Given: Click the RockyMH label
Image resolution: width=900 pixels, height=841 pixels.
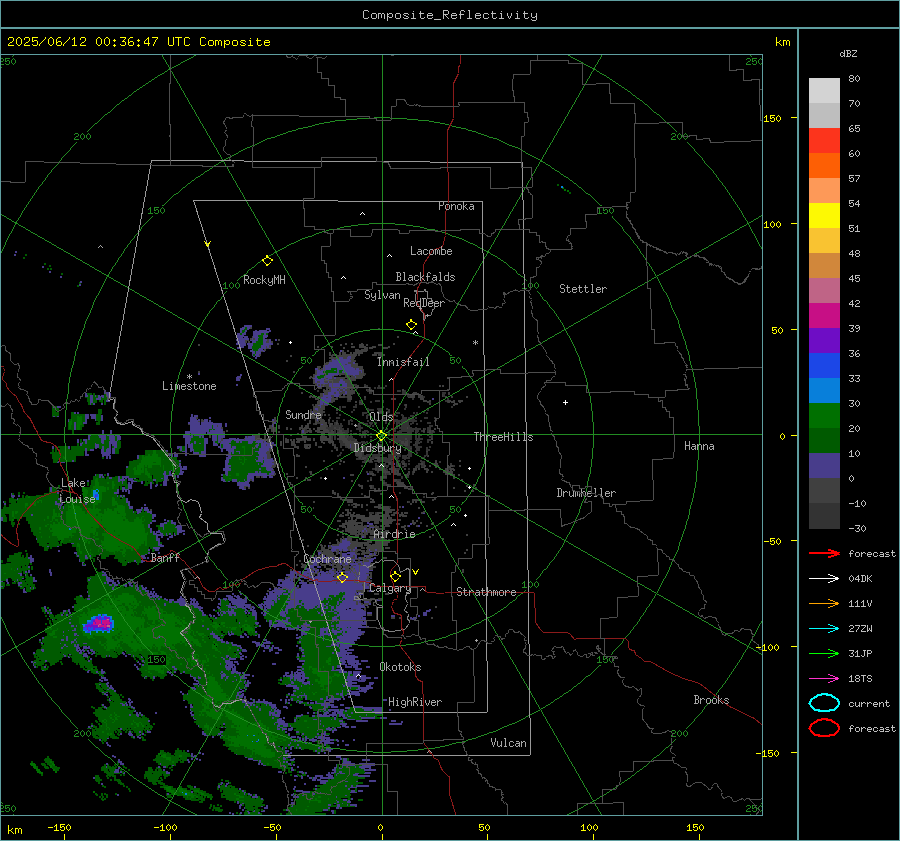Looking at the screenshot, I should point(264,280).
